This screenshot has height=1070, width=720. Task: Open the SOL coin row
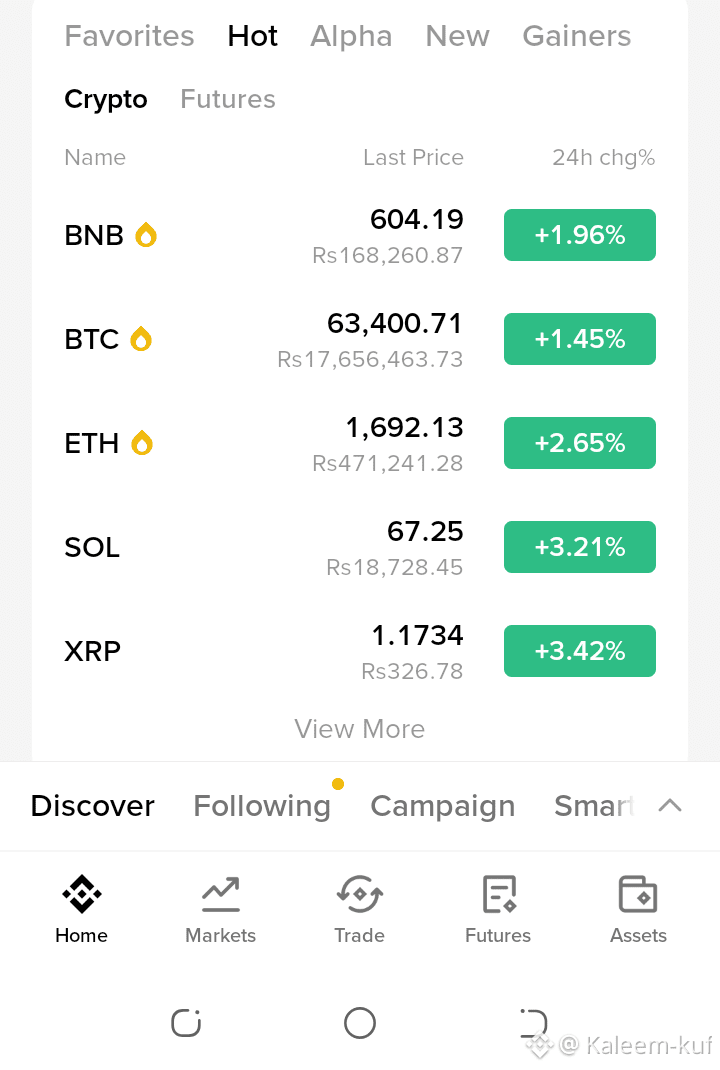click(360, 547)
